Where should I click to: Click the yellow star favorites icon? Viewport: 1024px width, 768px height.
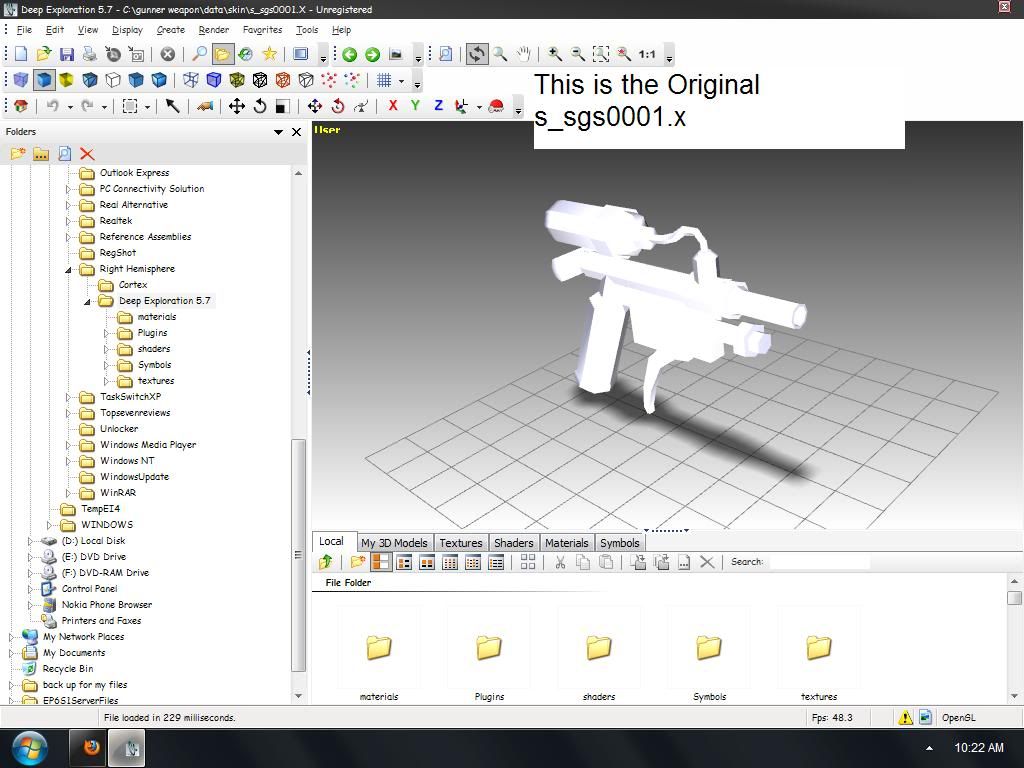pos(269,54)
